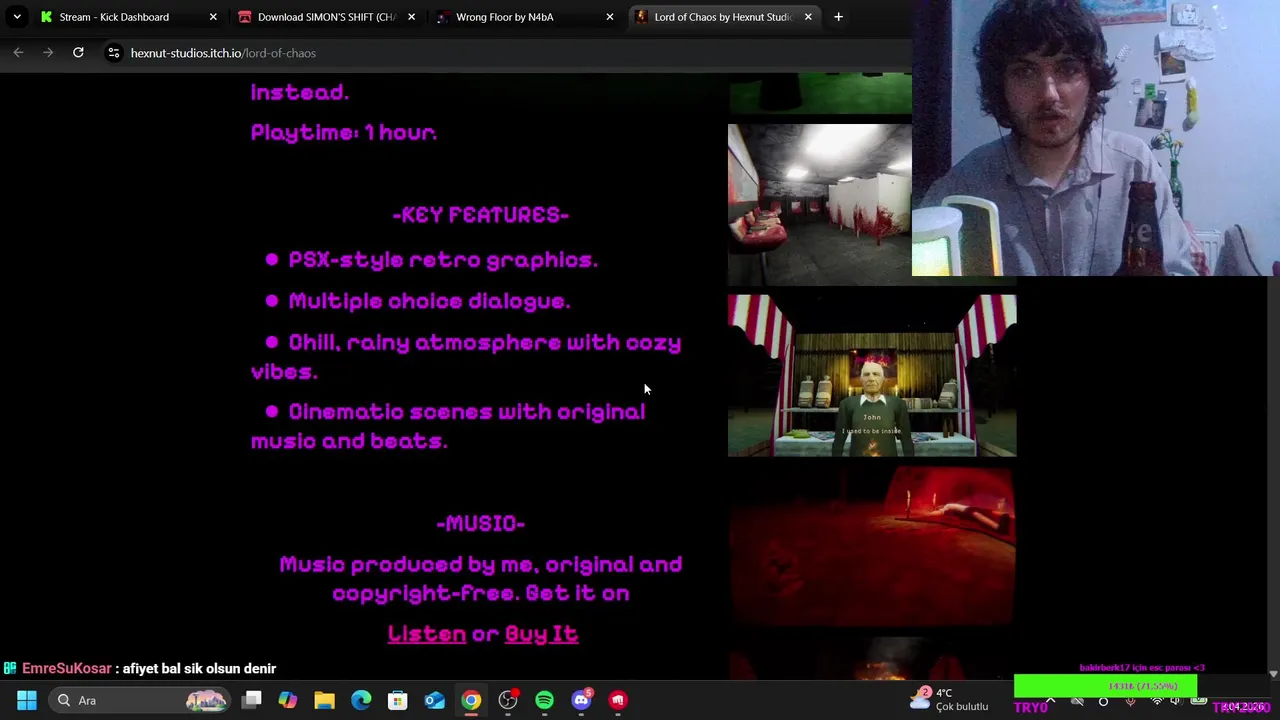Viewport: 1280px width, 720px height.
Task: Close the Download SIMON'S SHIFT tab
Action: pyautogui.click(x=411, y=17)
